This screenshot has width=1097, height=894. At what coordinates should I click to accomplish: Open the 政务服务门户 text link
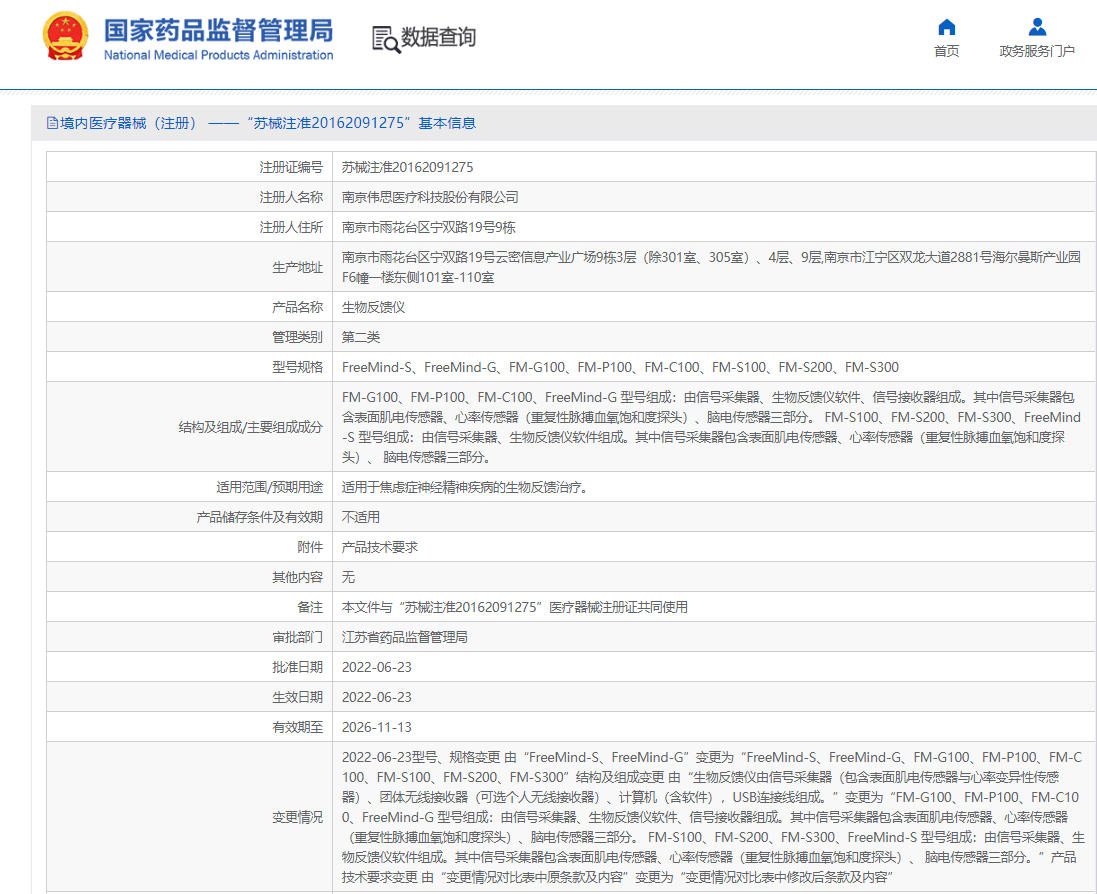[x=1037, y=51]
